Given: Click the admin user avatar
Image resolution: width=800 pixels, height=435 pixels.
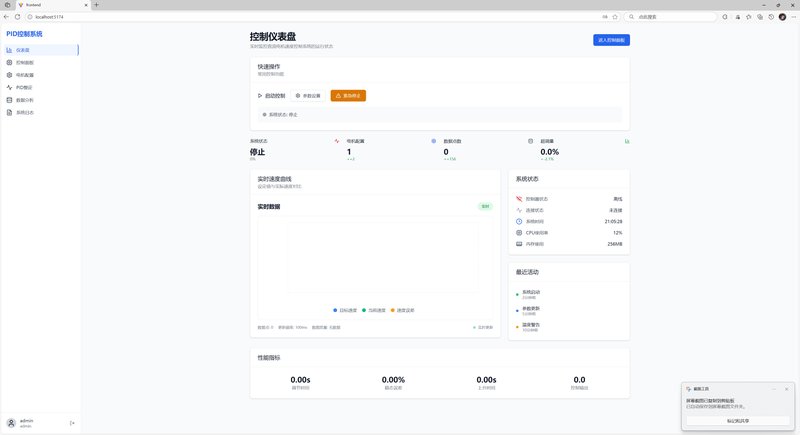Looking at the screenshot, I should coord(11,423).
